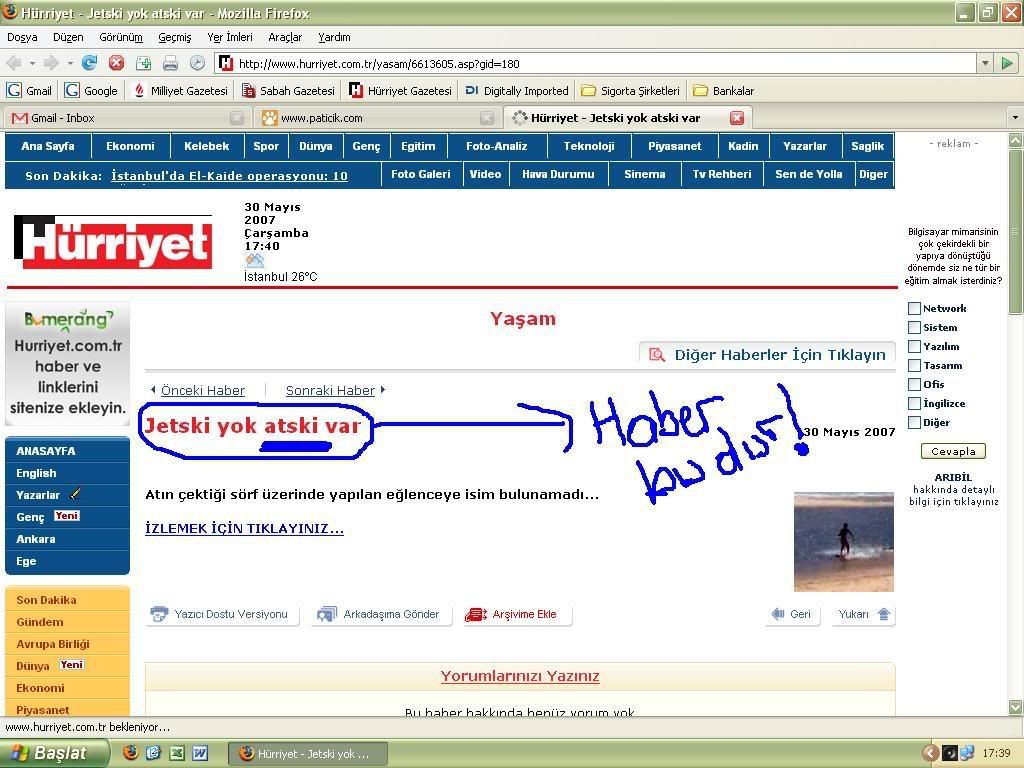Check the Network poll option

tap(914, 309)
